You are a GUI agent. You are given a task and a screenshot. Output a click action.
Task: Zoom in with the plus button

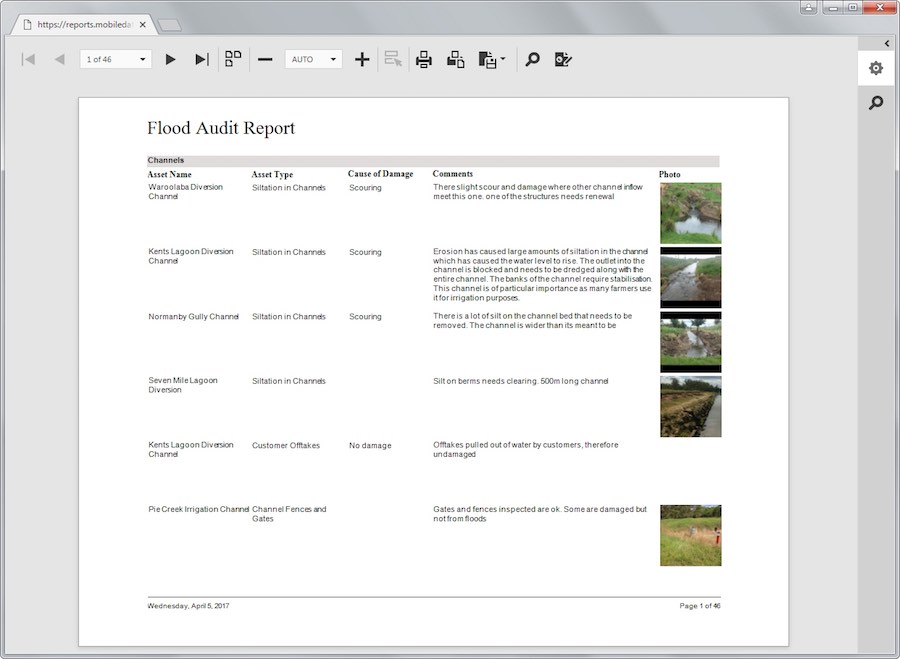point(362,59)
